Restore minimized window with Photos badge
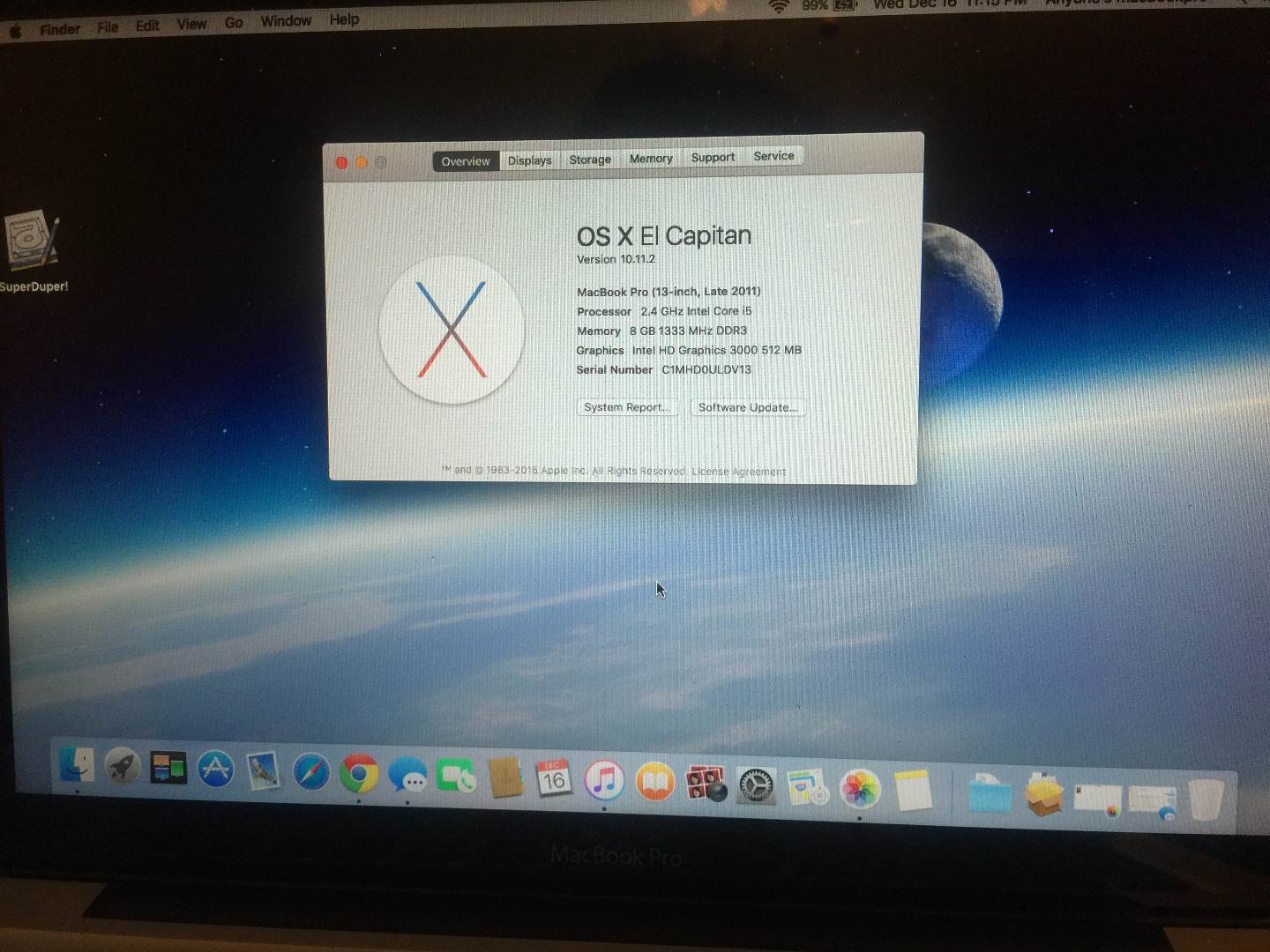The width and height of the screenshot is (1270, 952). [1098, 799]
